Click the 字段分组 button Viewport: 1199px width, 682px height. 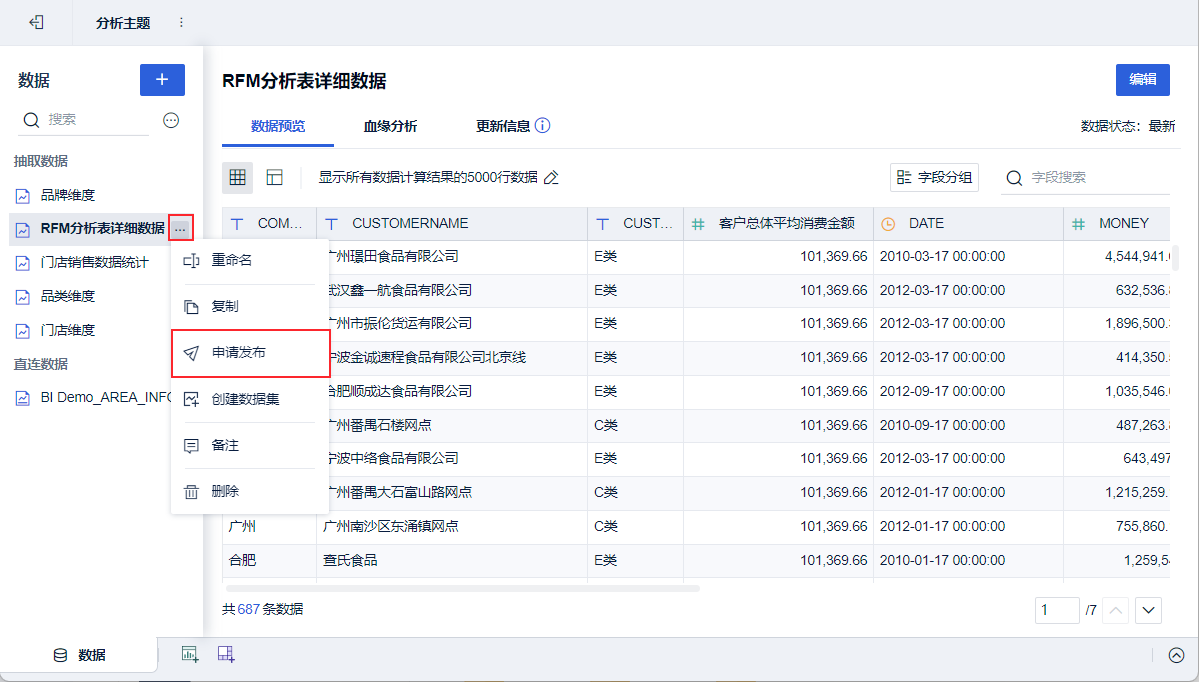click(934, 177)
